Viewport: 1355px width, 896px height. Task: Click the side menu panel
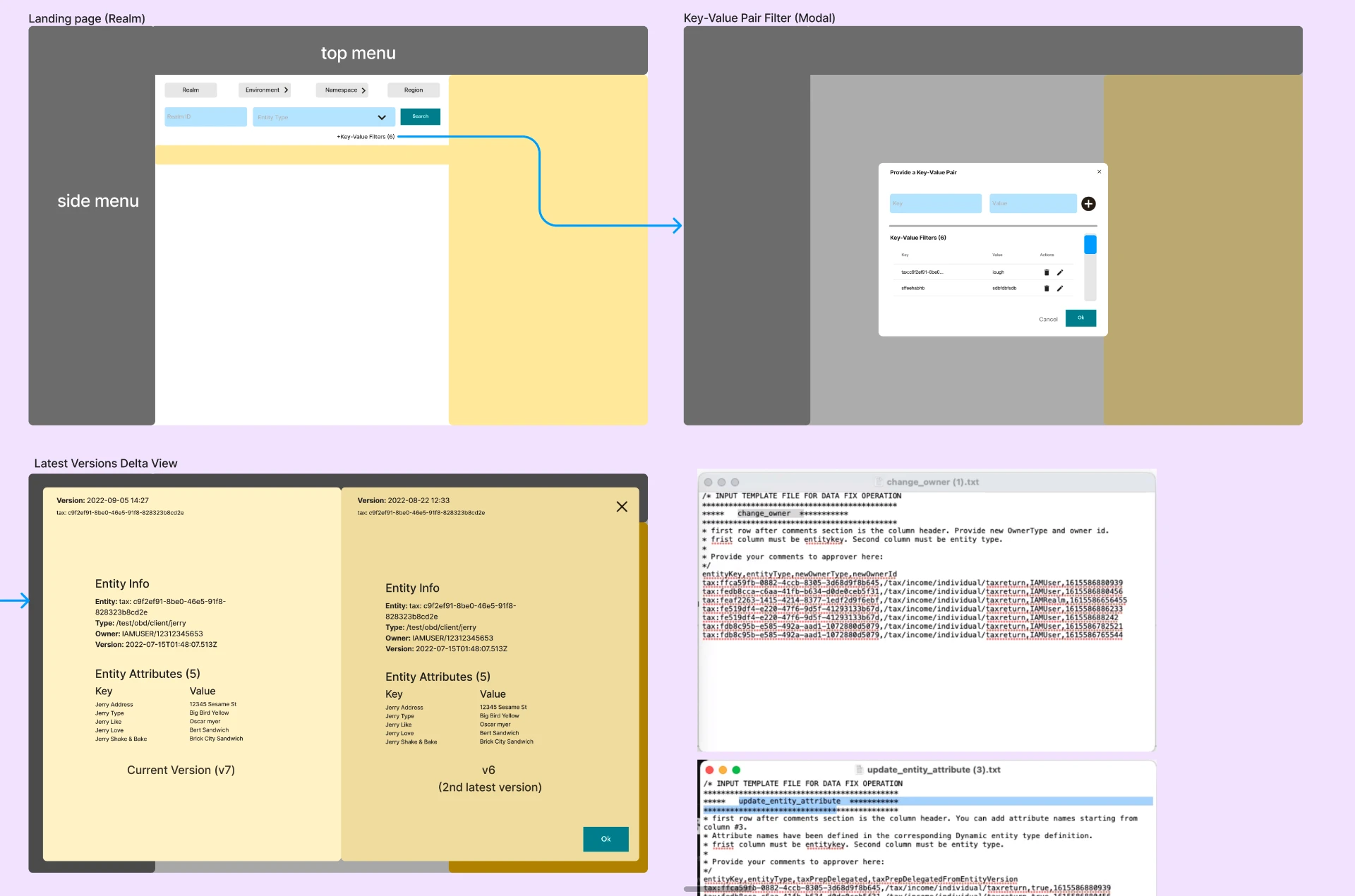(x=92, y=226)
